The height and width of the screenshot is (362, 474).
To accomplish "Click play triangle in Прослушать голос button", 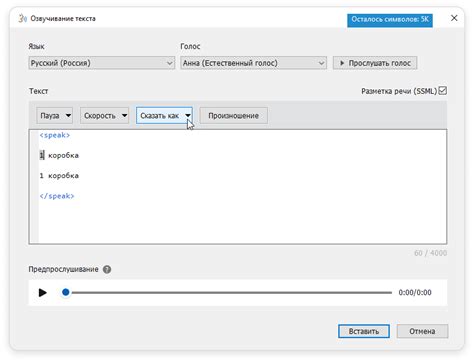I will click(342, 63).
